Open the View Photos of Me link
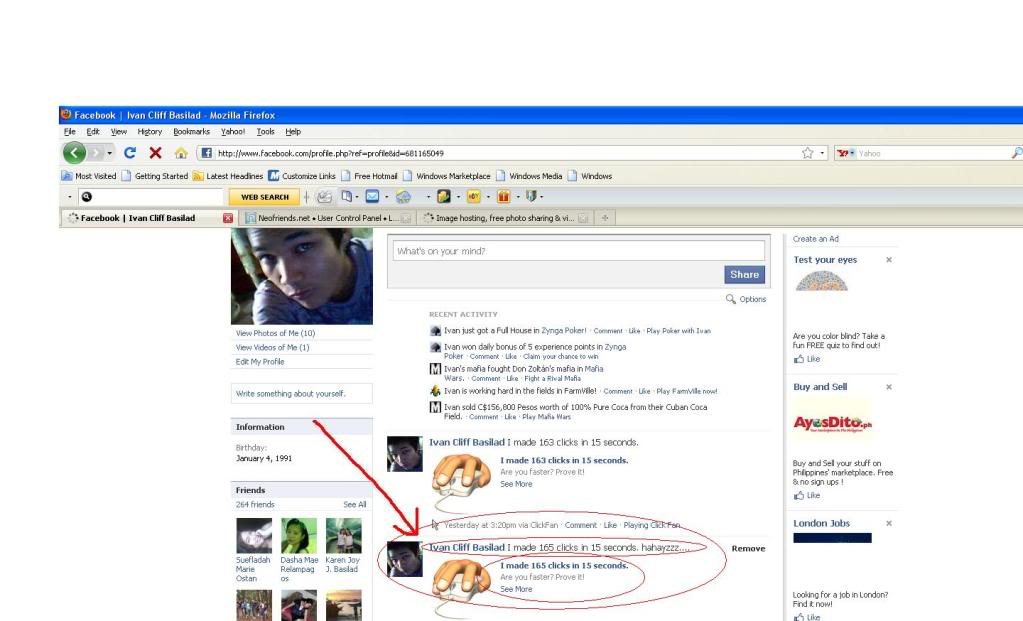This screenshot has width=1023, height=621. pos(275,333)
